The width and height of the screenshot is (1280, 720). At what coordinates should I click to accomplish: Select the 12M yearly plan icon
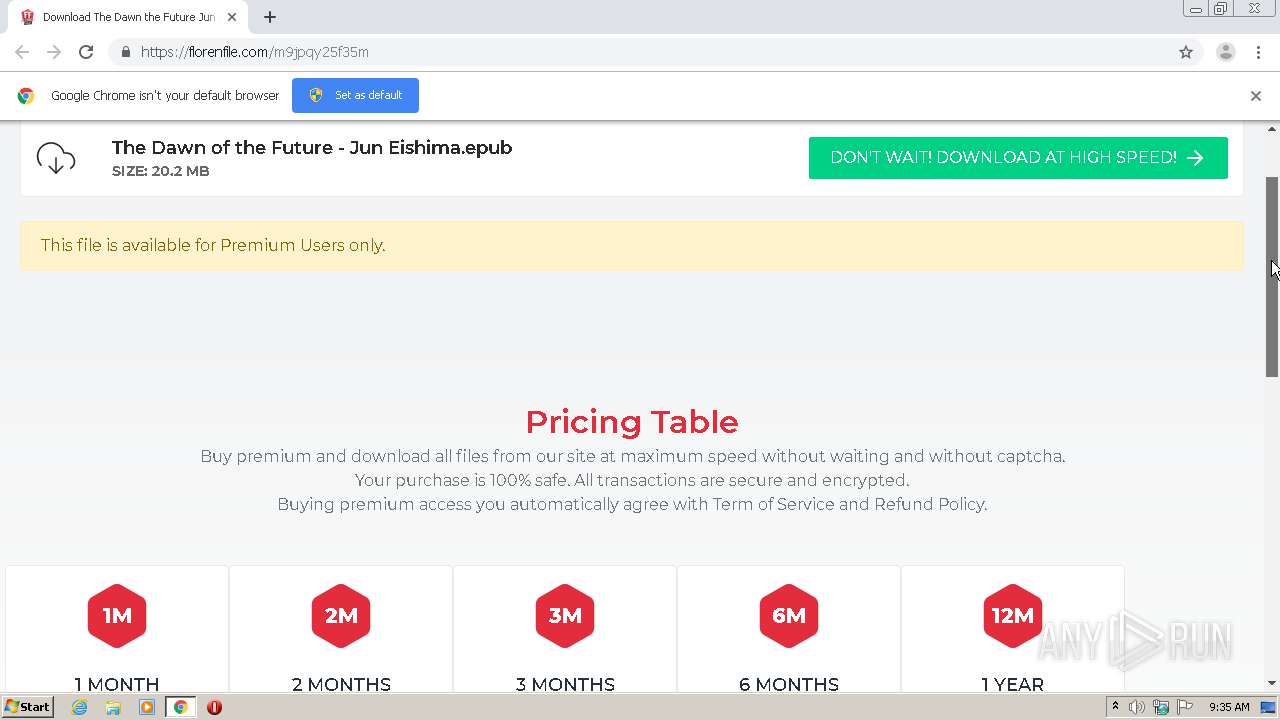click(1013, 615)
